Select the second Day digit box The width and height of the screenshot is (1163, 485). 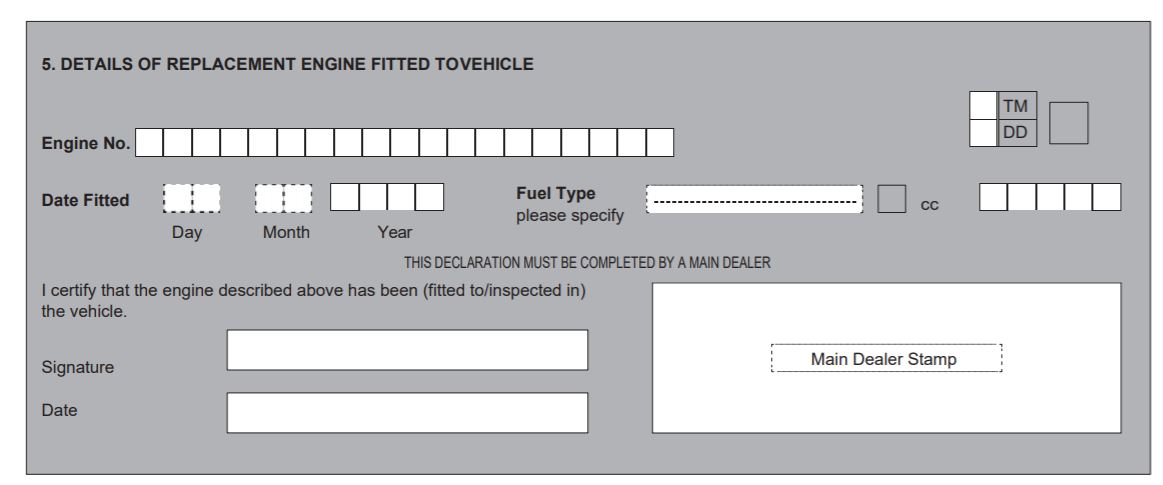pos(206,199)
